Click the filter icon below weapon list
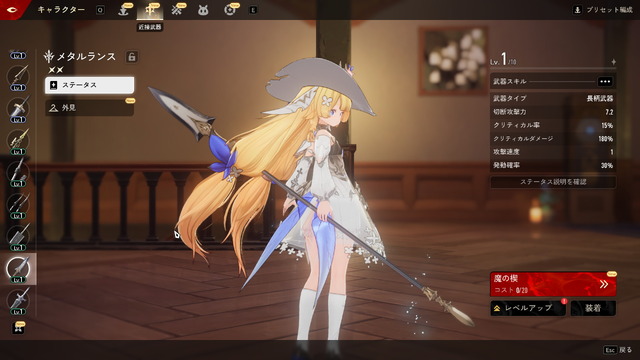Viewport: 640px width, 360px height. [18, 327]
